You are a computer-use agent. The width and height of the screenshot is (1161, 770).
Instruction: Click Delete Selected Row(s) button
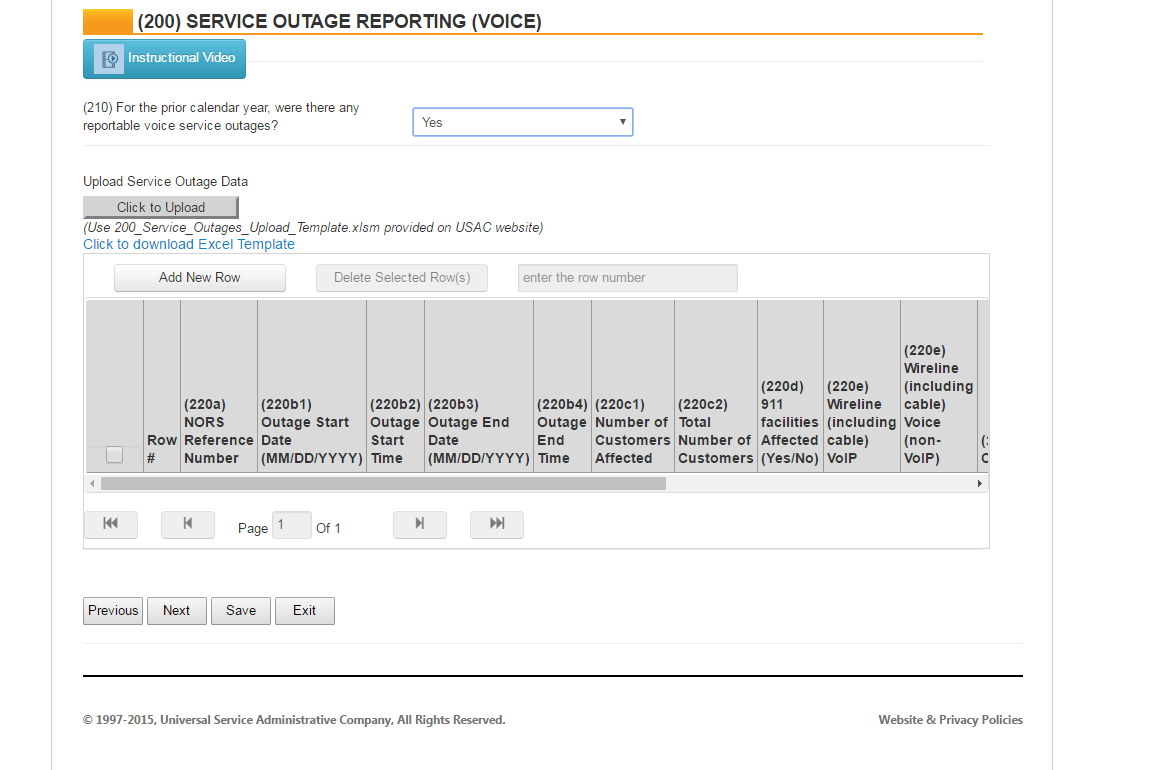[x=402, y=278]
